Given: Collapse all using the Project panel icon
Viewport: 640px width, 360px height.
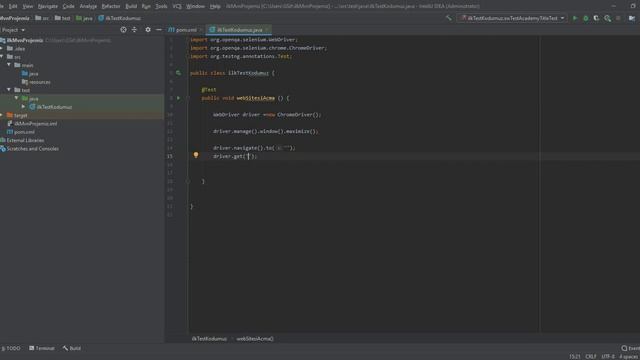Looking at the screenshot, I should (x=134, y=30).
